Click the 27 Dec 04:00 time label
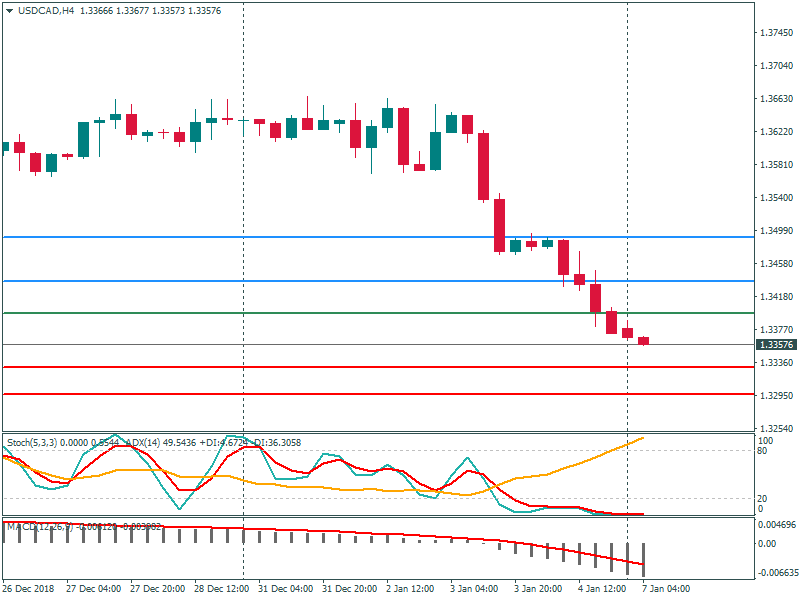Screen dimensions: 800x600 click(x=93, y=589)
